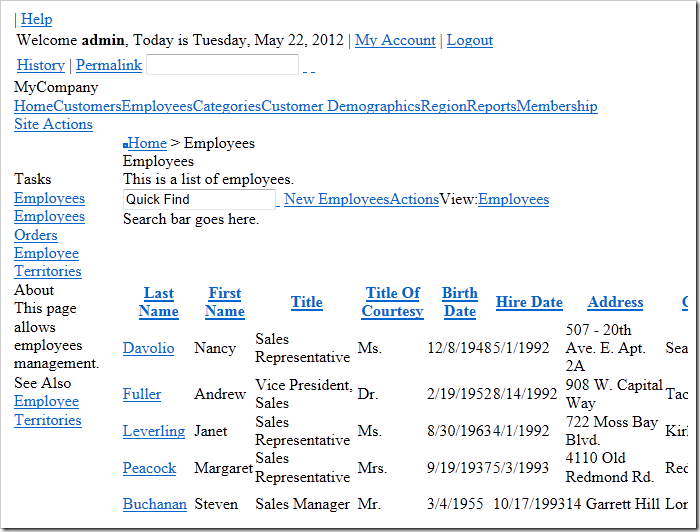The width and height of the screenshot is (700, 532).
Task: Go to Customer Demographics menu item
Action: [340, 106]
